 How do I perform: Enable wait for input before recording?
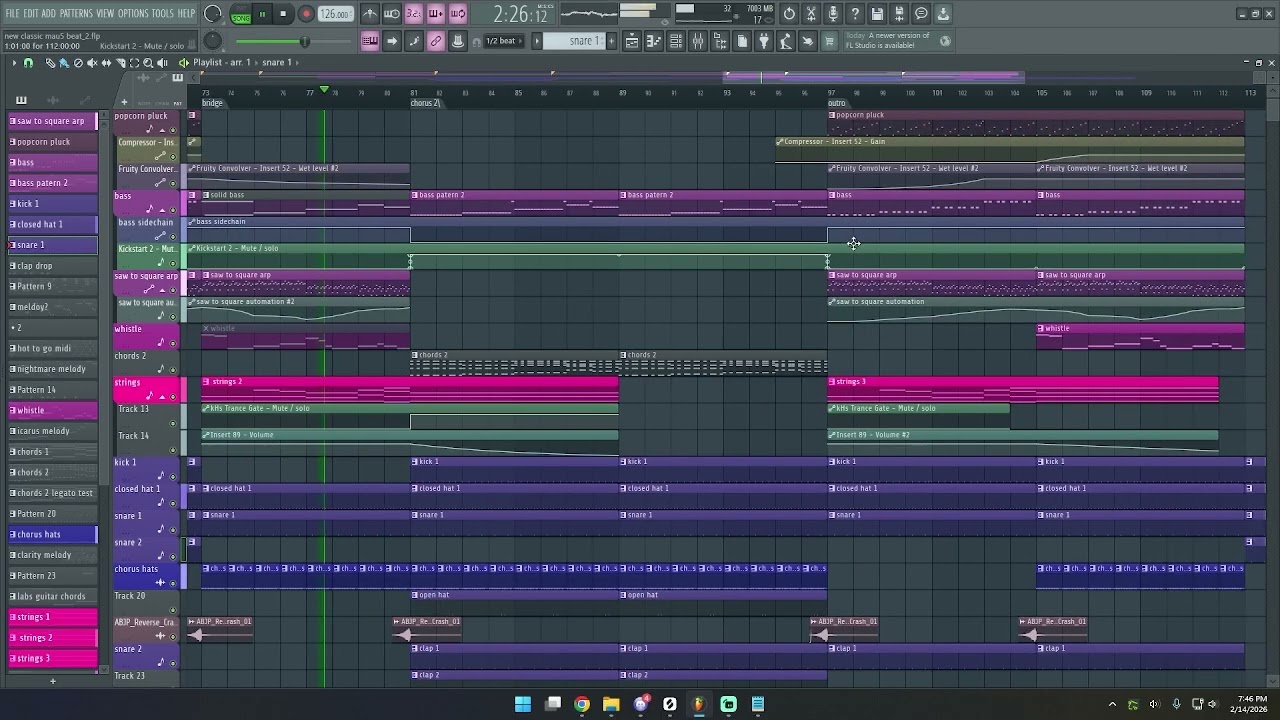pyautogui.click(x=391, y=14)
